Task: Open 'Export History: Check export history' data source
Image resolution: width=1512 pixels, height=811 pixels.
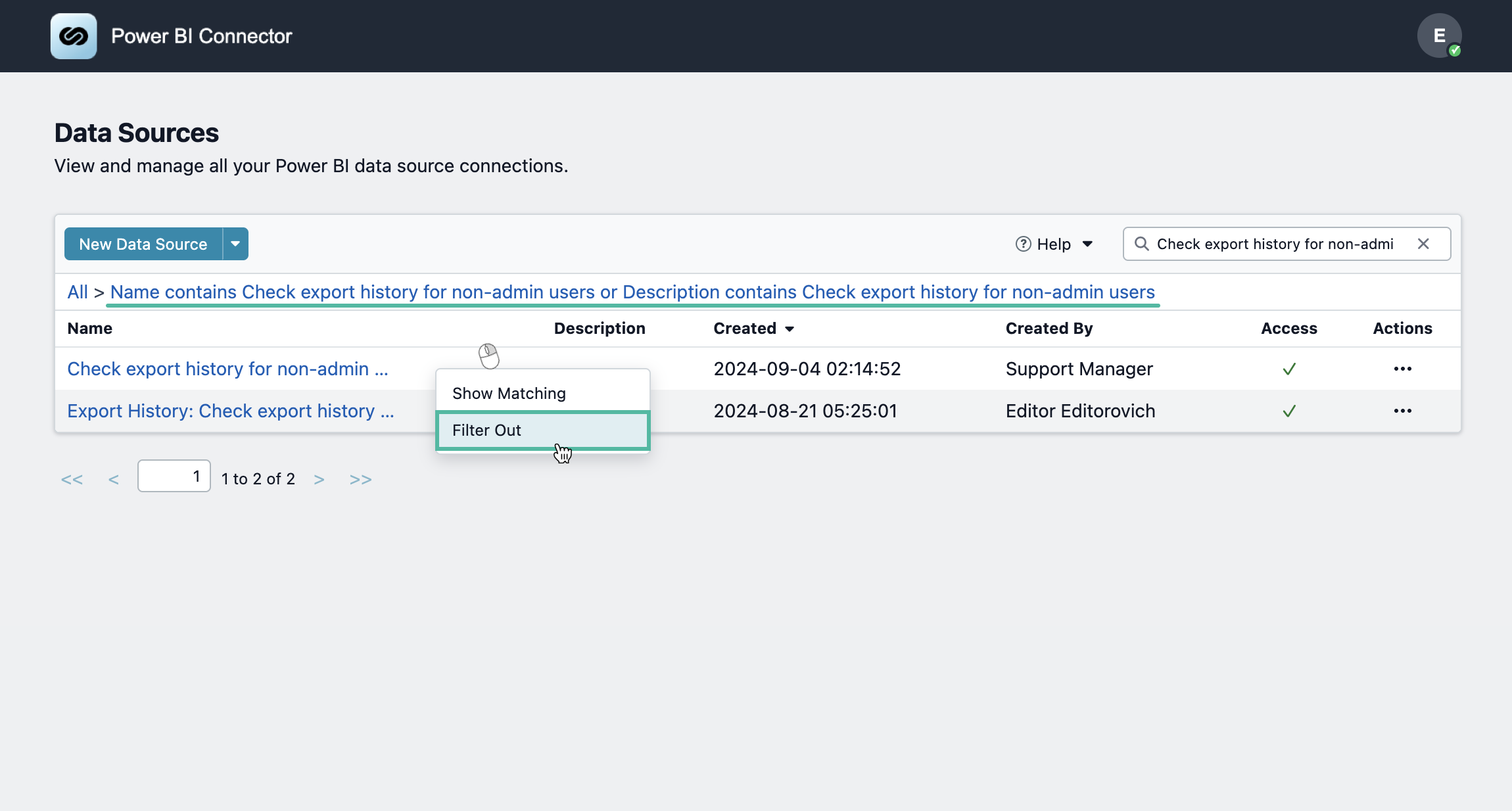Action: (x=231, y=411)
